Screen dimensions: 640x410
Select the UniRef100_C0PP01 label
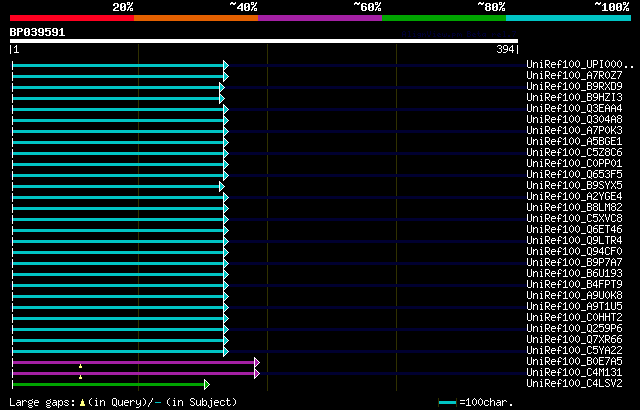point(574,164)
